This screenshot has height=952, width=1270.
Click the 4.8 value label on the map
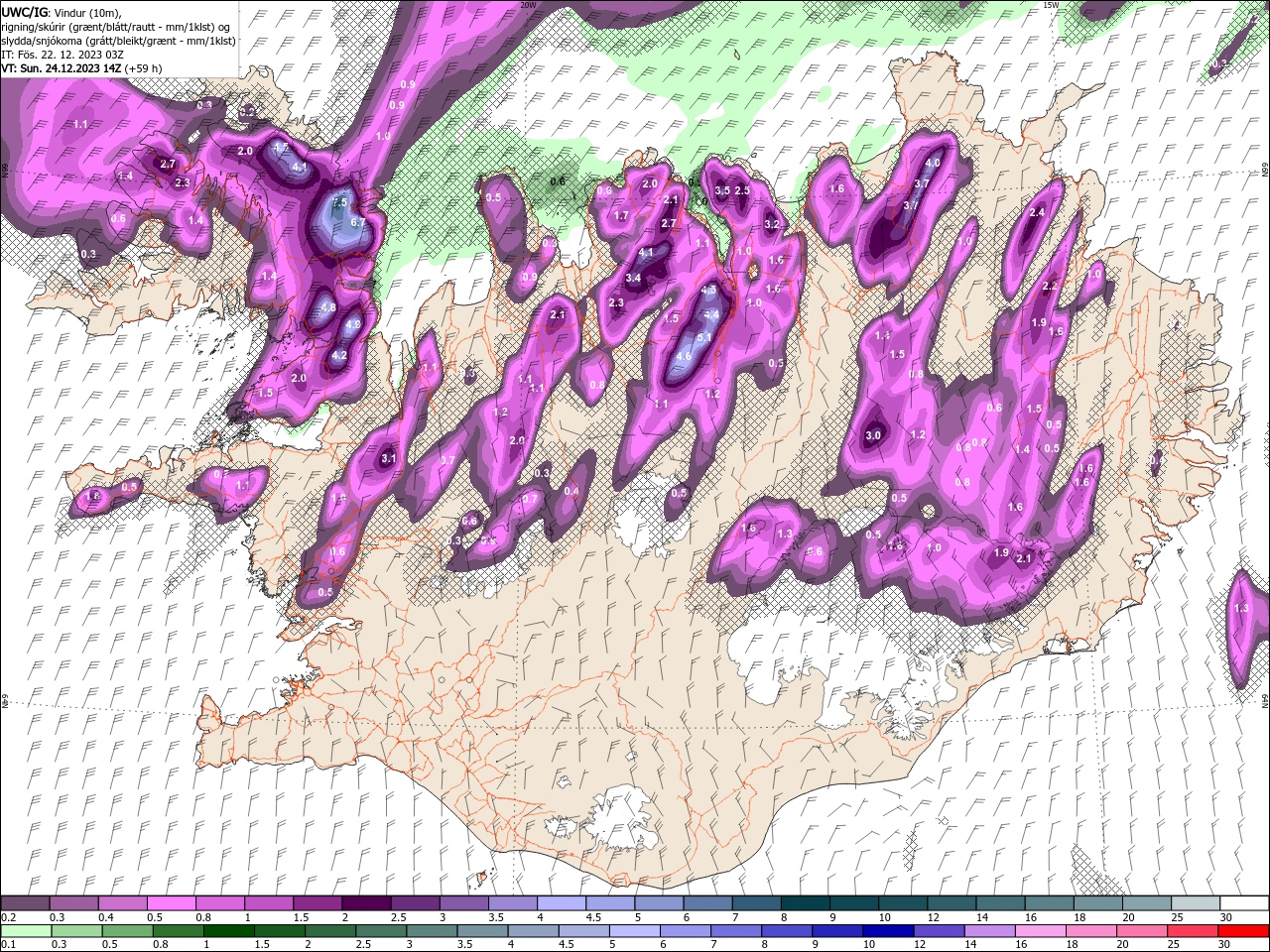click(x=328, y=308)
